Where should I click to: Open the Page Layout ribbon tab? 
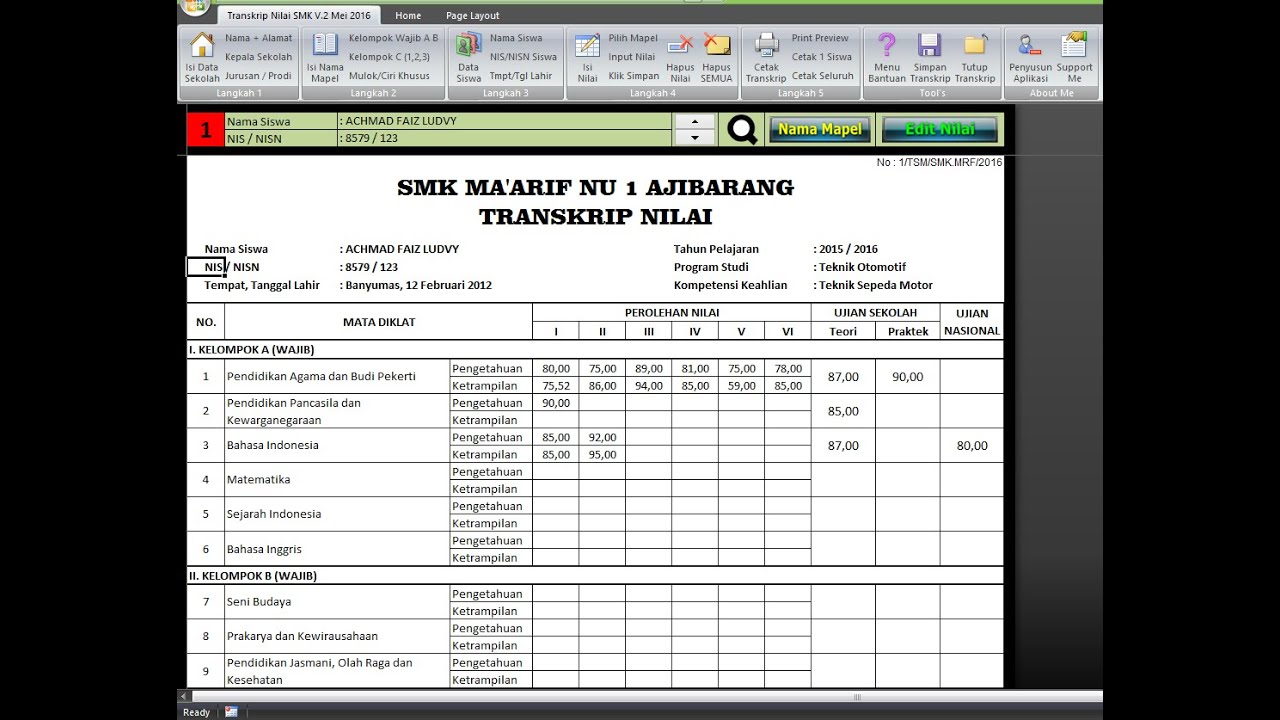(473, 15)
